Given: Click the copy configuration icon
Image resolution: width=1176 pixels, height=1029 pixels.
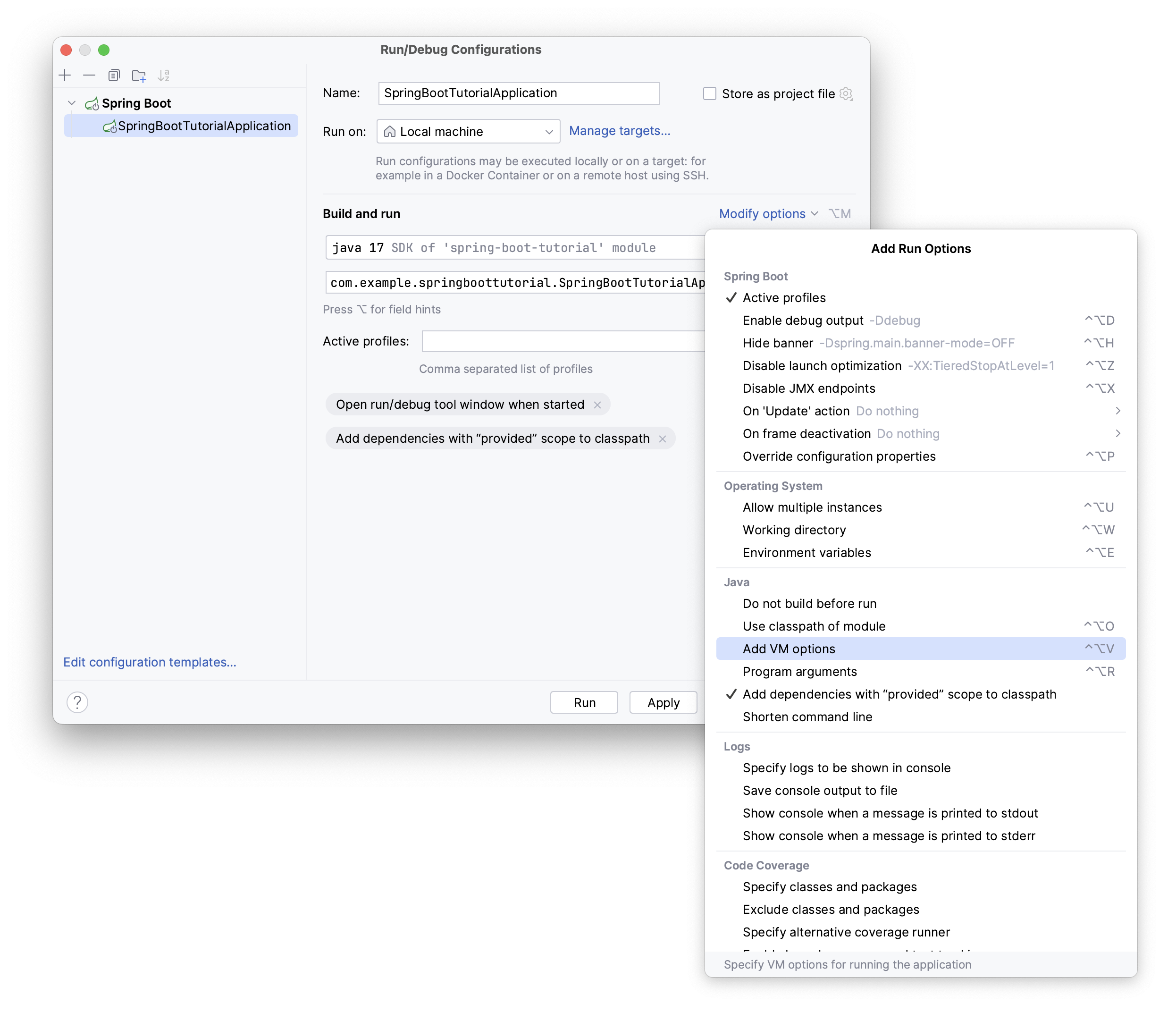Looking at the screenshot, I should [111, 75].
